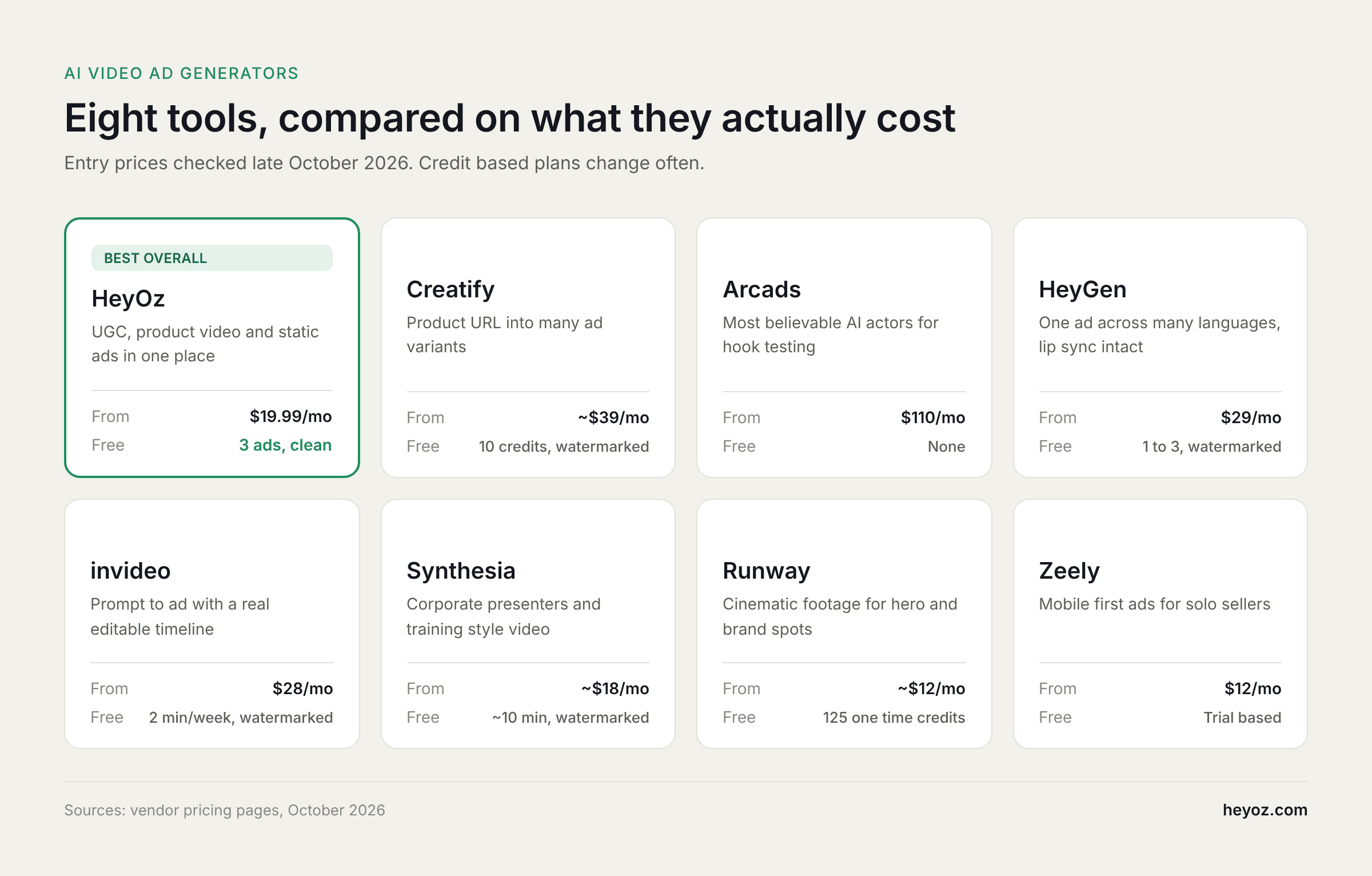This screenshot has width=1372, height=876.
Task: Click the $28/mo price
Action: 302,688
